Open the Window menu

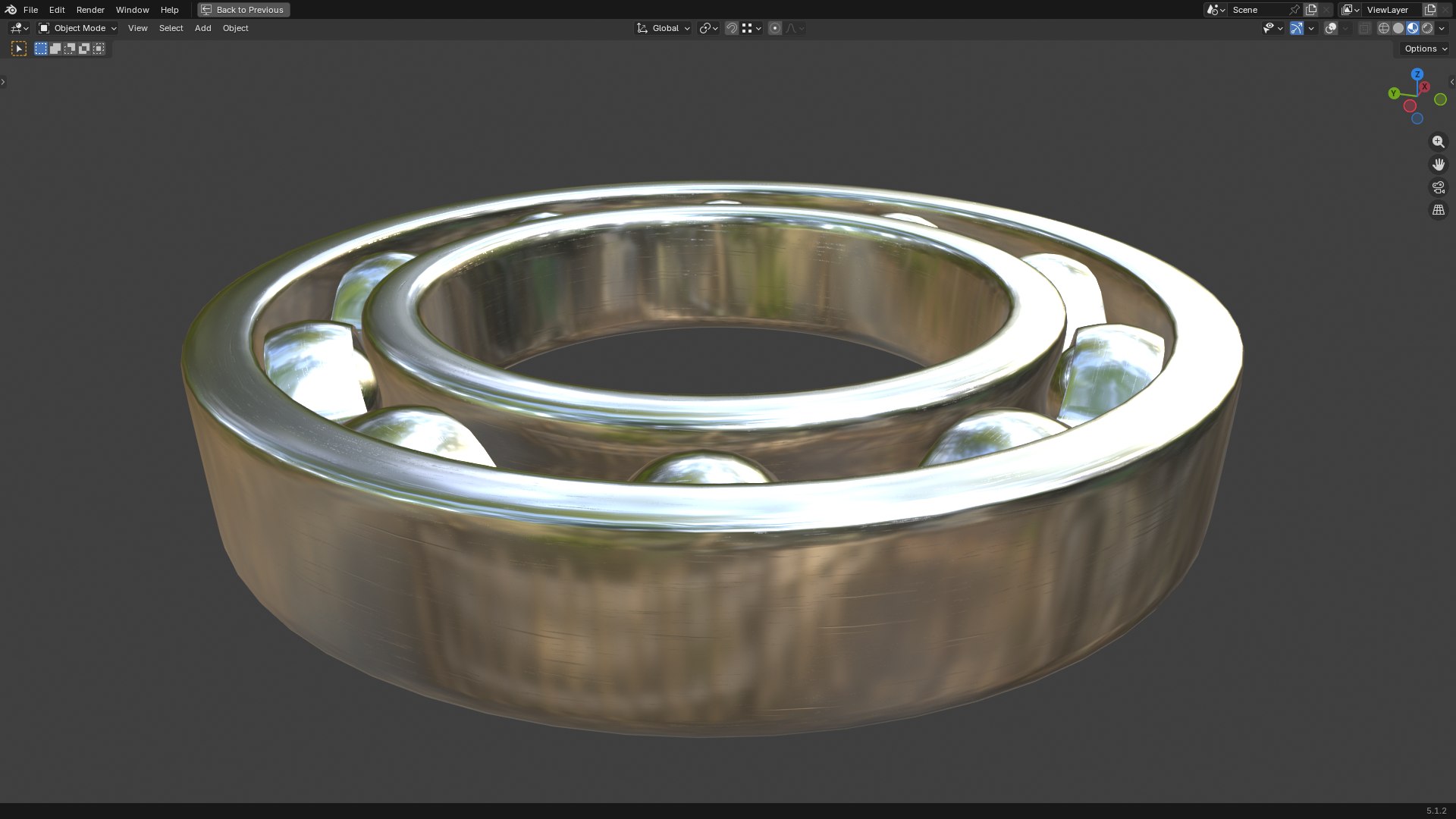[132, 10]
